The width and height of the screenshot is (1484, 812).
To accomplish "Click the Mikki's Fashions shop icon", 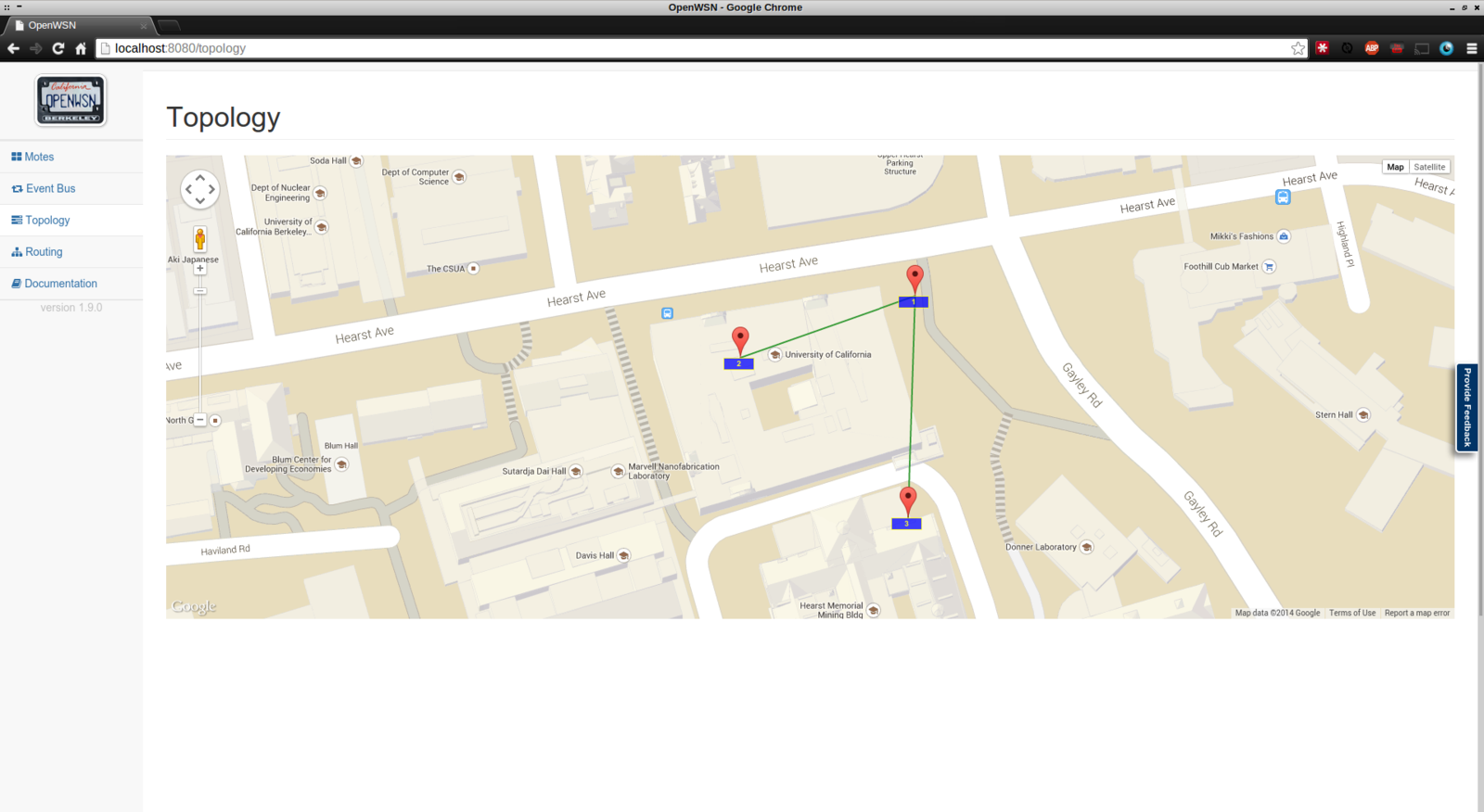I will 1284,236.
